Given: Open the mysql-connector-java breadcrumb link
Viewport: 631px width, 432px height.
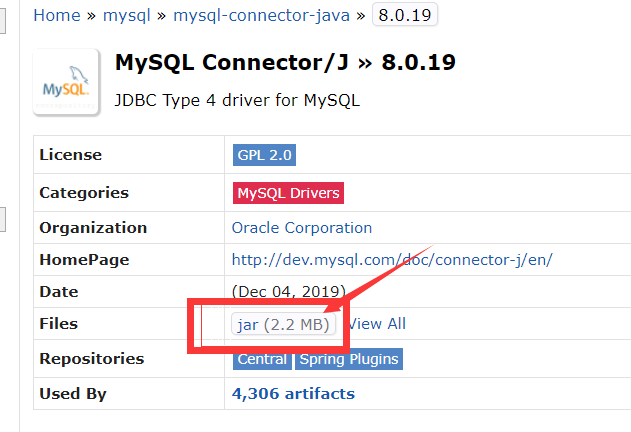Looking at the screenshot, I should tap(261, 16).
